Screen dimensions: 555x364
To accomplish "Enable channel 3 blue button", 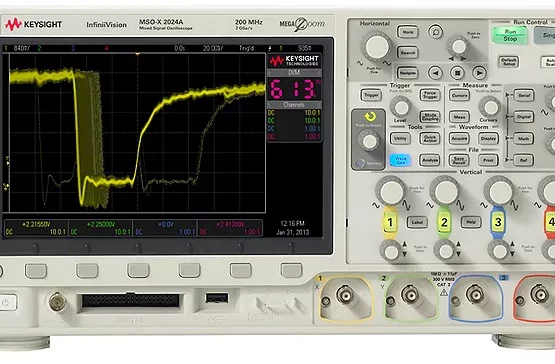I will tap(498, 222).
